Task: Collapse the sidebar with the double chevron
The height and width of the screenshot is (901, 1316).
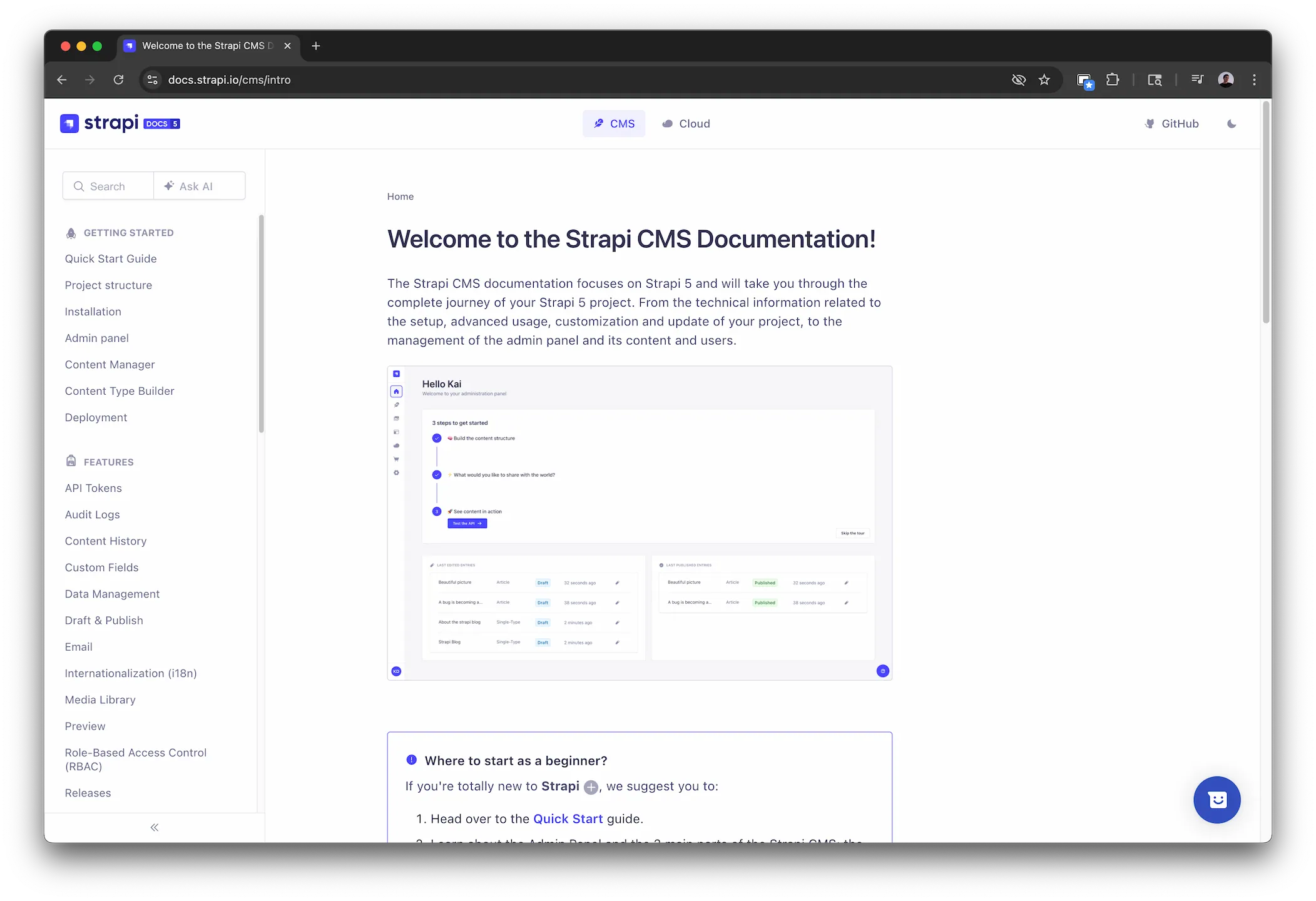Action: (x=154, y=827)
